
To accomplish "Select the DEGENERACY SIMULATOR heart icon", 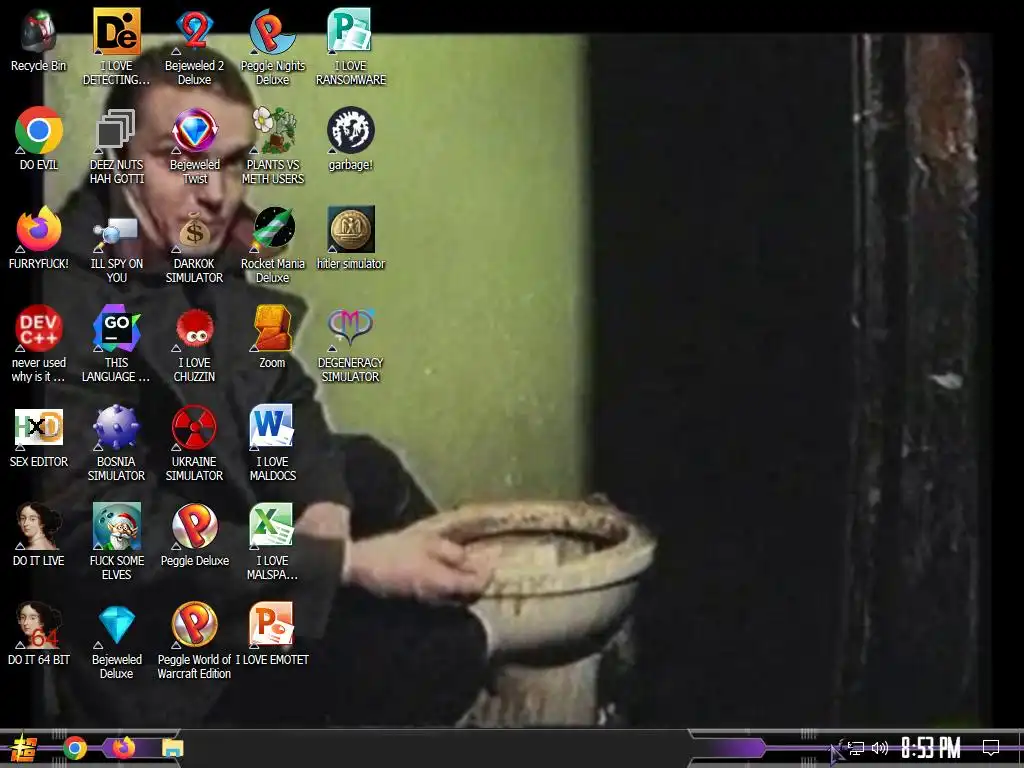I will (351, 327).
